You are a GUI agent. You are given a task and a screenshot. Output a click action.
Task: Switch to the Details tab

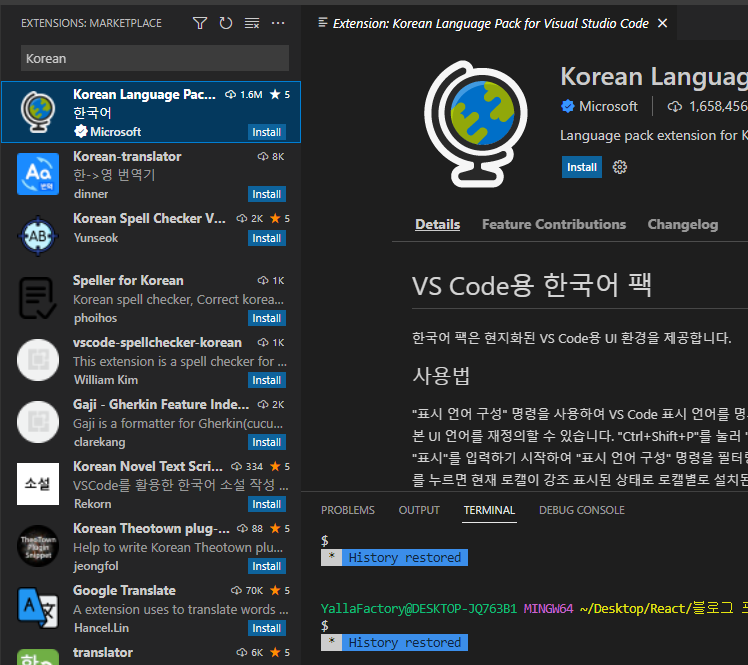pyautogui.click(x=437, y=224)
